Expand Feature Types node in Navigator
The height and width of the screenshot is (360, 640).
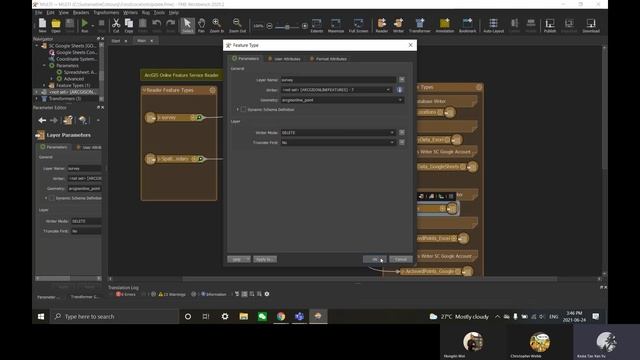tap(44, 85)
